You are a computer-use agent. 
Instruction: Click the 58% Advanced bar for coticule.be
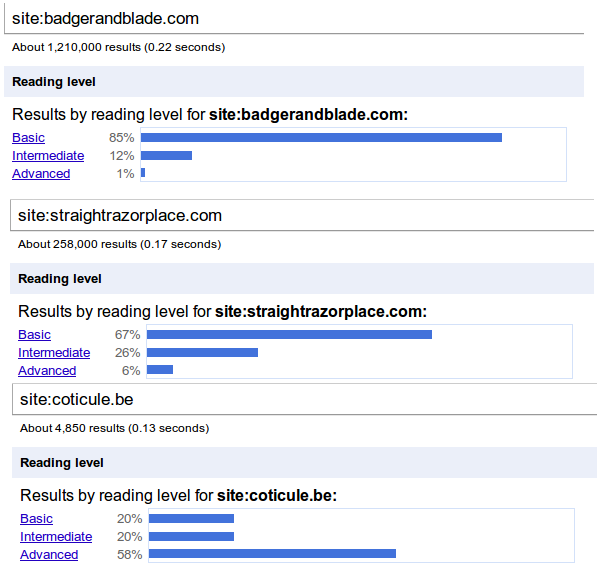tap(272, 553)
